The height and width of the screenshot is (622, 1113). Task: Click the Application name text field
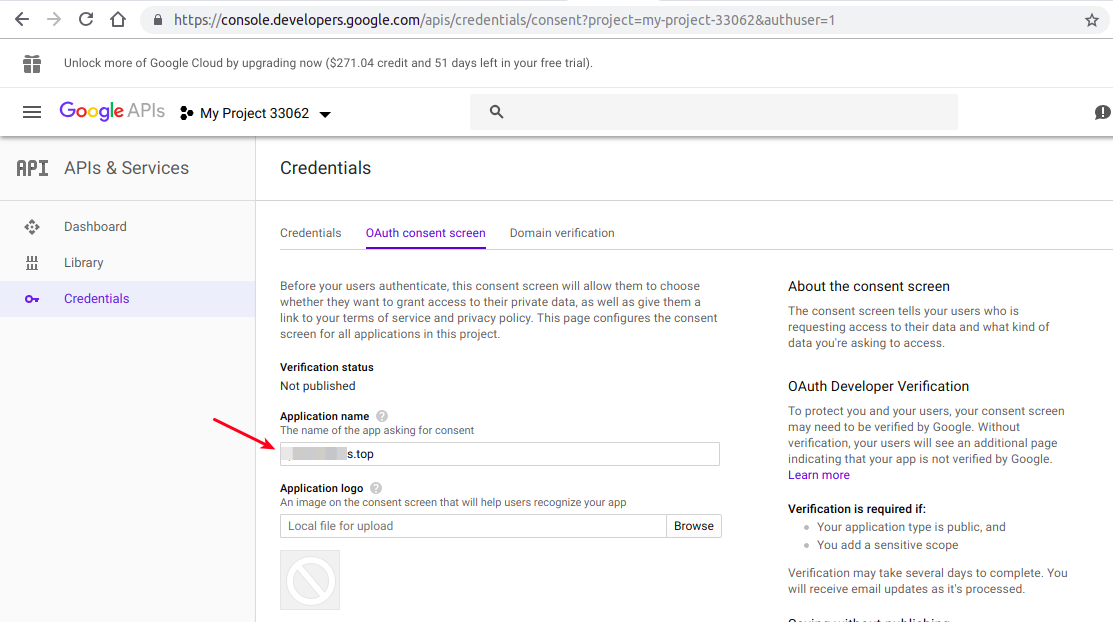pos(500,454)
